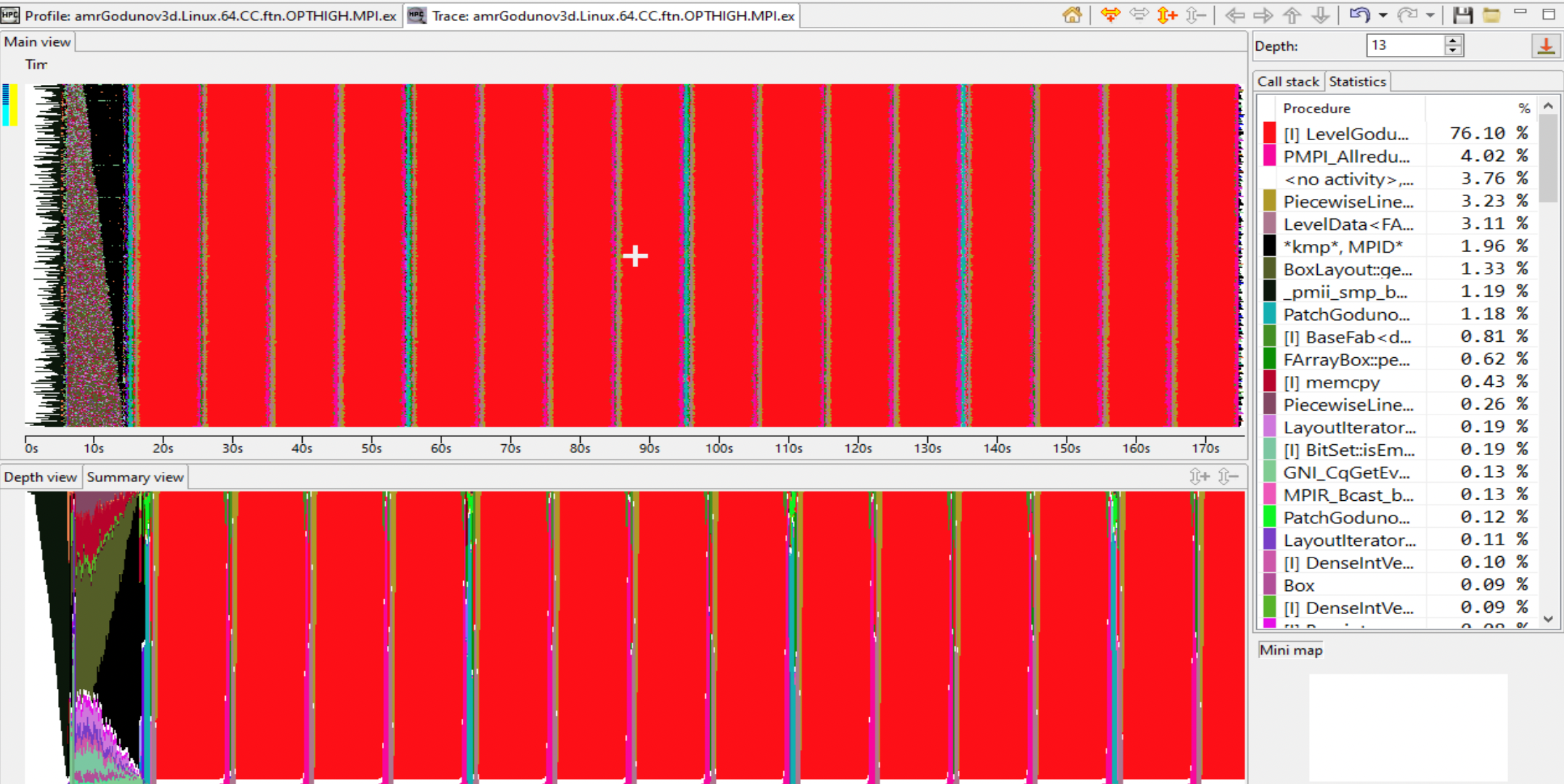Click the Undo icon in the toolbar
The height and width of the screenshot is (784, 1564).
(1361, 15)
